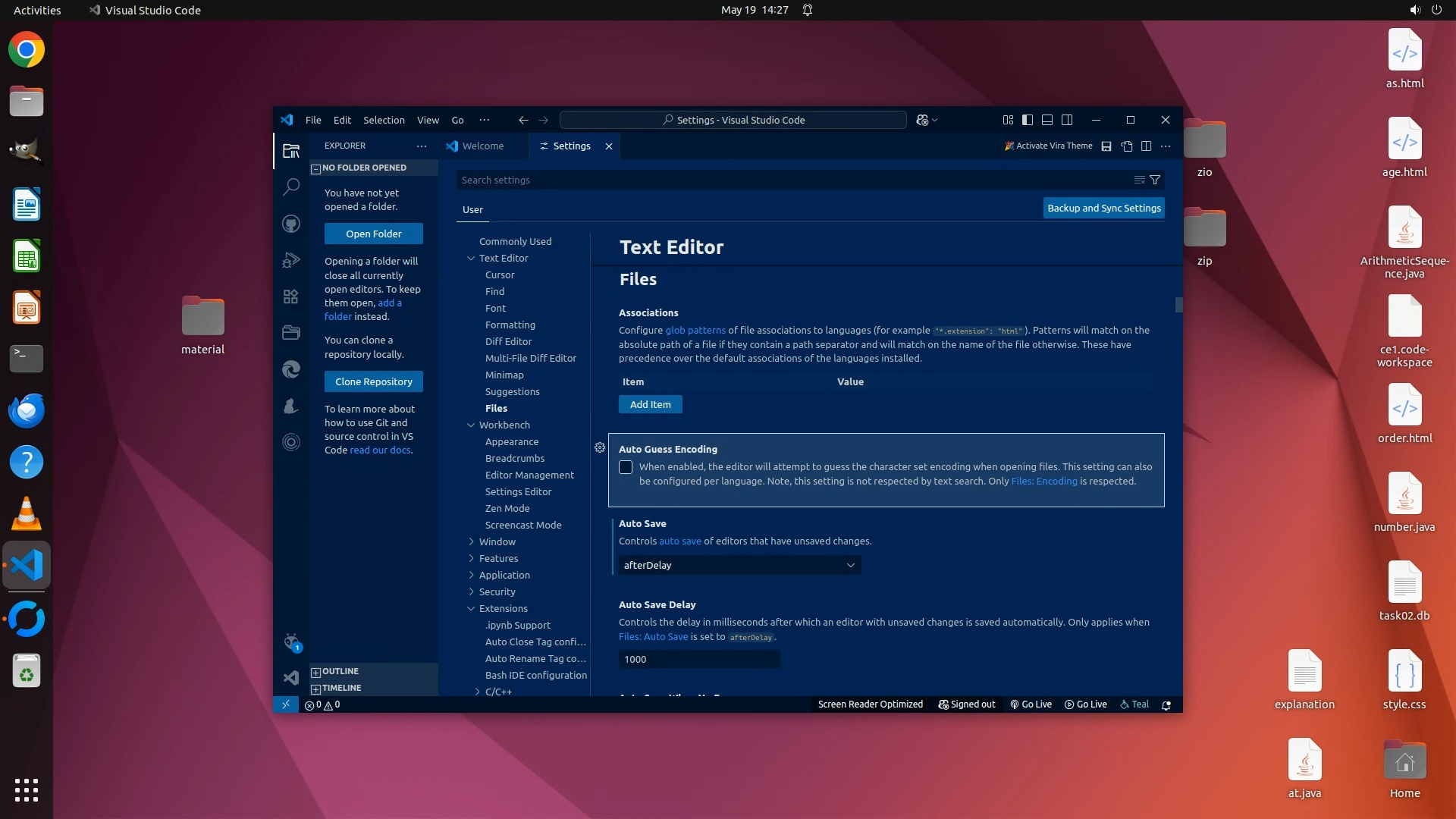Collapse the Workbench settings category
The height and width of the screenshot is (819, 1456).
(x=471, y=425)
